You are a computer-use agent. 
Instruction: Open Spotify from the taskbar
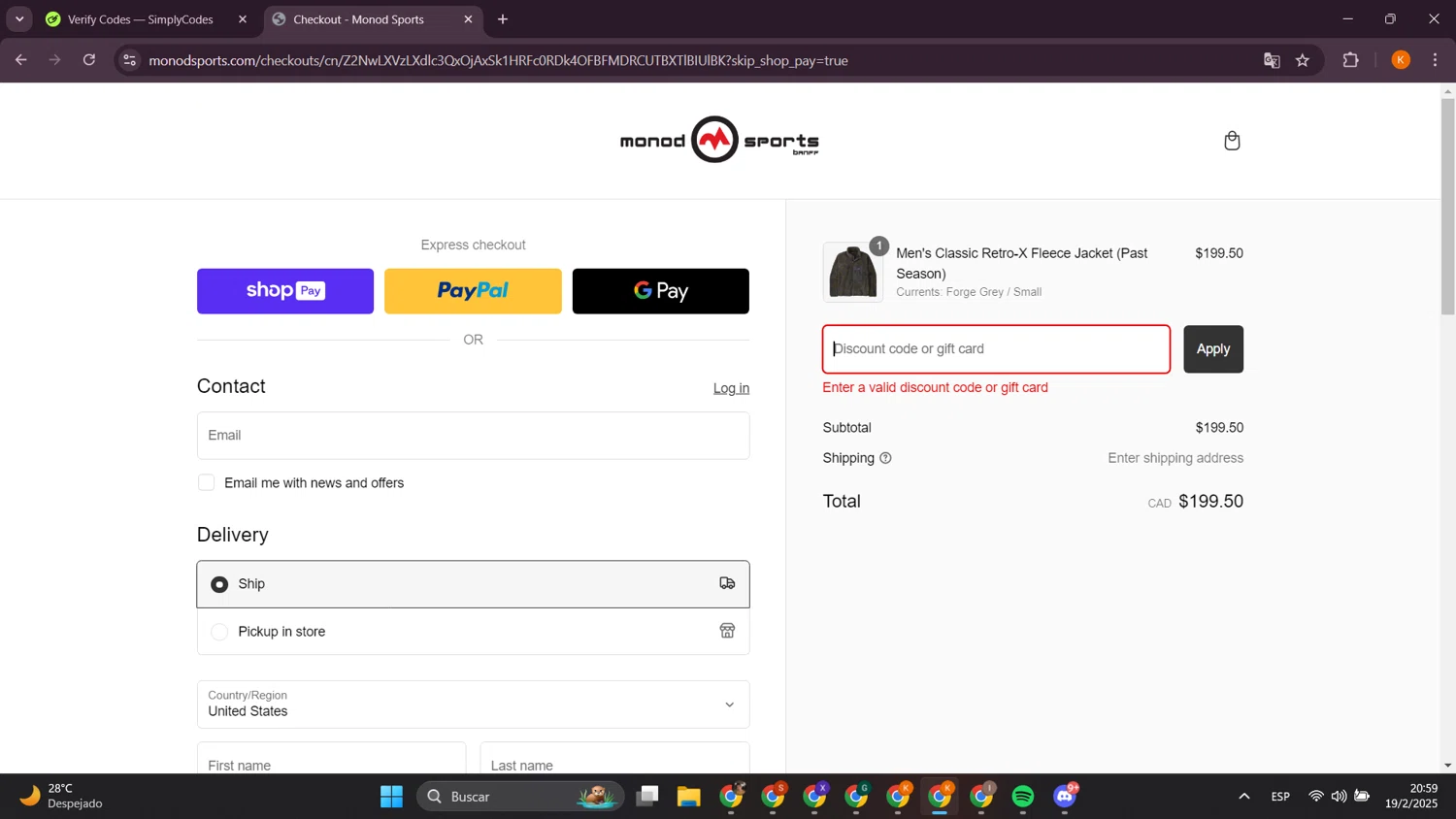(1023, 797)
